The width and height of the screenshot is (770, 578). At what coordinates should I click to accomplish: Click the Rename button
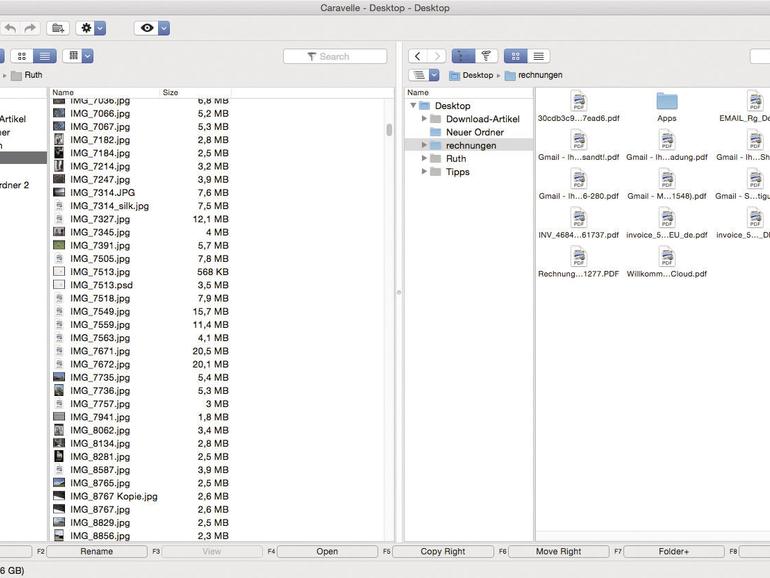[x=96, y=551]
